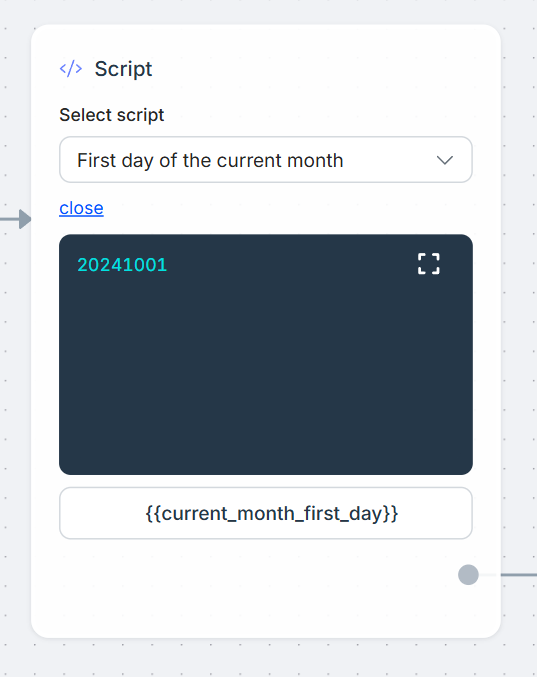Open the Select script dropdown
This screenshot has height=677, width=537.
tap(266, 160)
